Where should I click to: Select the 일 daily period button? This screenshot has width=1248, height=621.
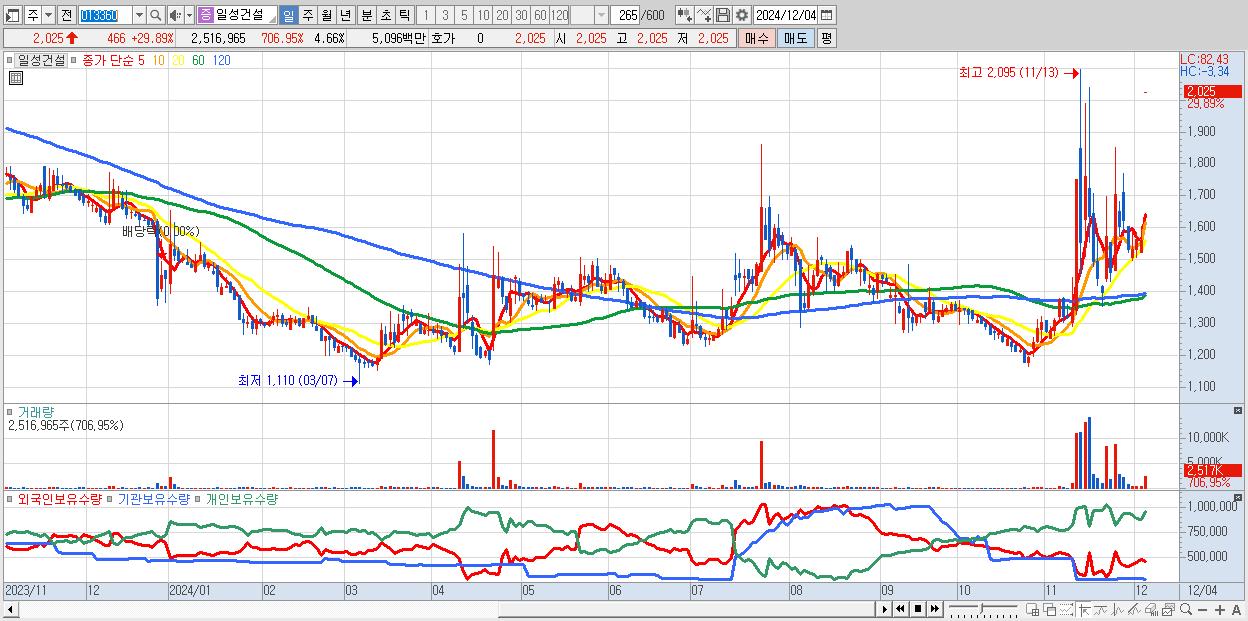coord(288,15)
